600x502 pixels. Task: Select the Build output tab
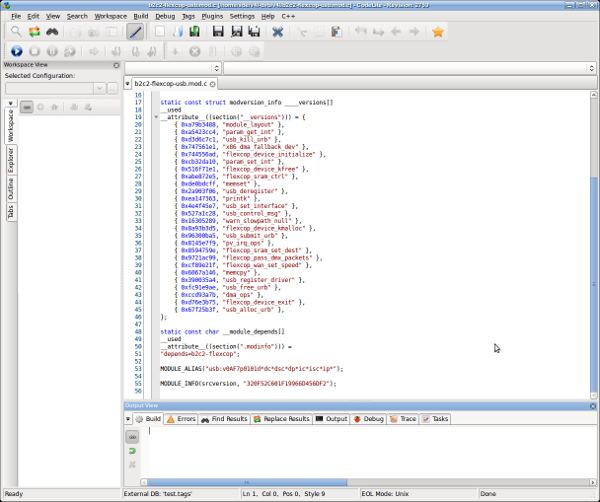tap(149, 419)
